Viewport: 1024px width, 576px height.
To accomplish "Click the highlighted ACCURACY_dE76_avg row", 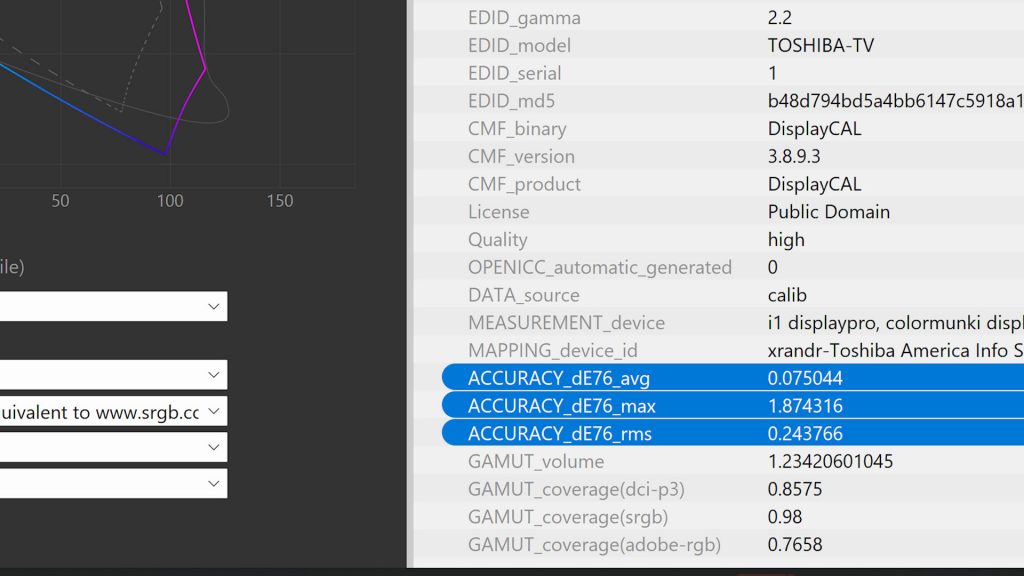I will [x=733, y=378].
